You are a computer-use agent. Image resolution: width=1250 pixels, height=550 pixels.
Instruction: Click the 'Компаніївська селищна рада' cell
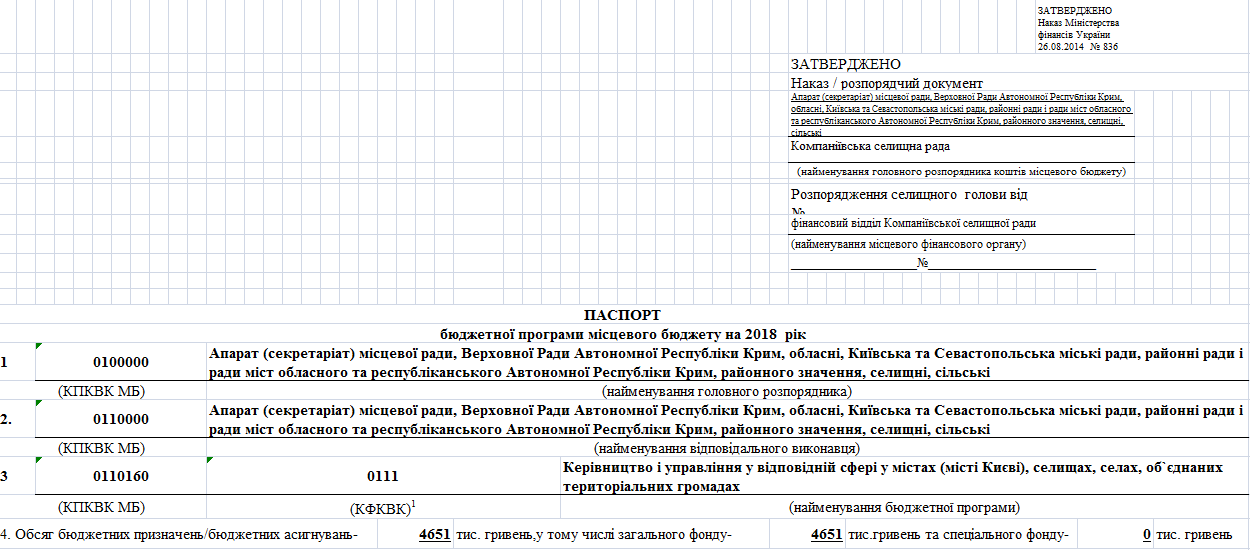pyautogui.click(x=870, y=146)
